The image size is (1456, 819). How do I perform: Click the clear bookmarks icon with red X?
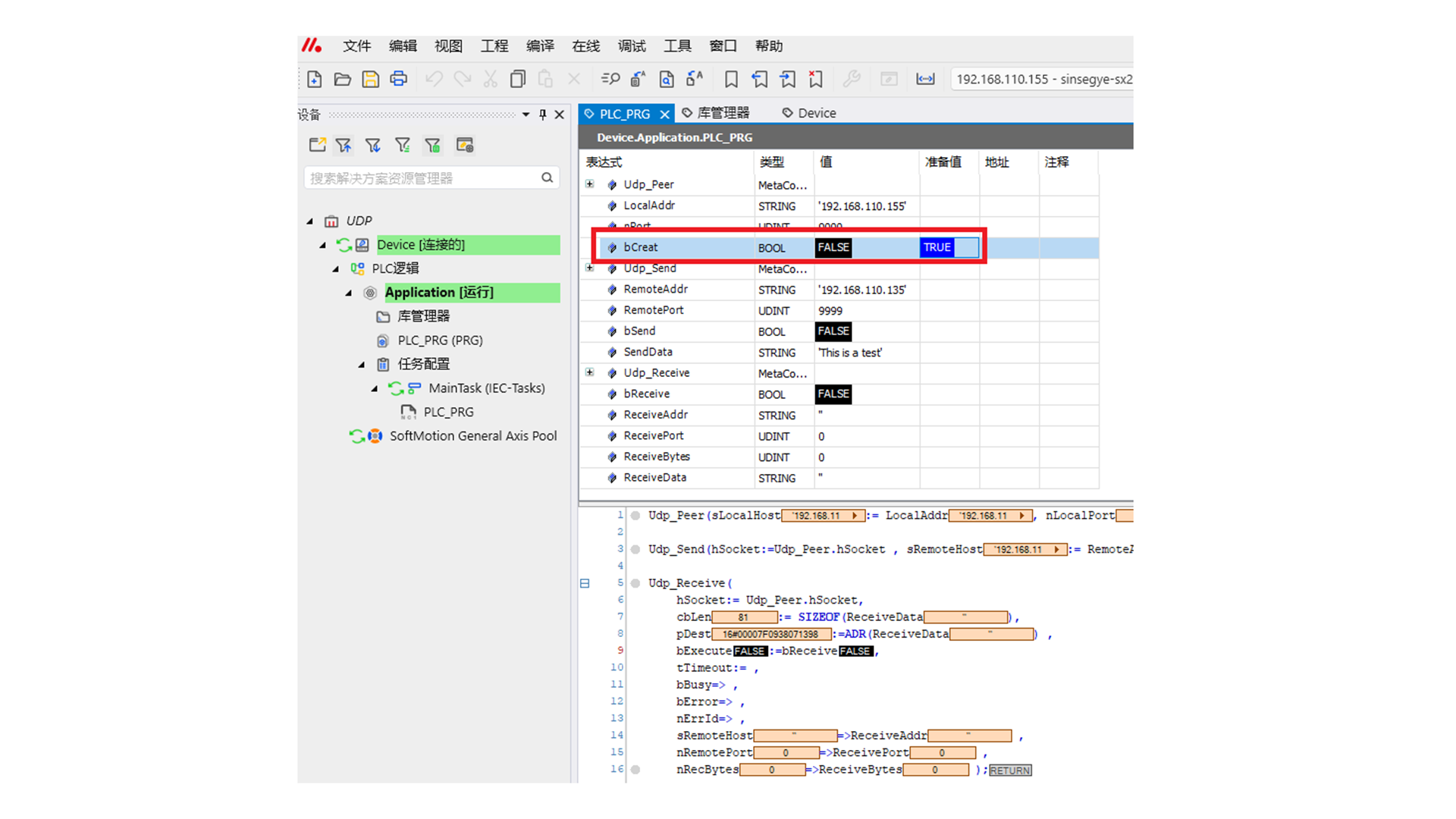[816, 79]
